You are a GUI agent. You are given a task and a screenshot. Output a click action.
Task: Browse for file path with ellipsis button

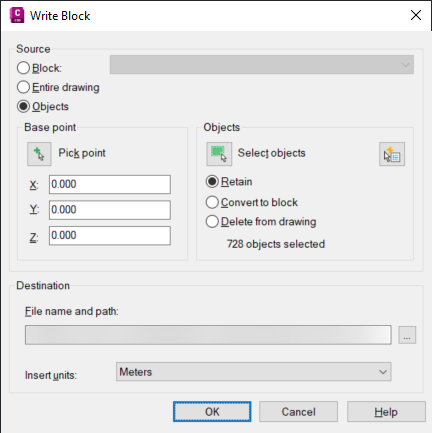tap(407, 335)
